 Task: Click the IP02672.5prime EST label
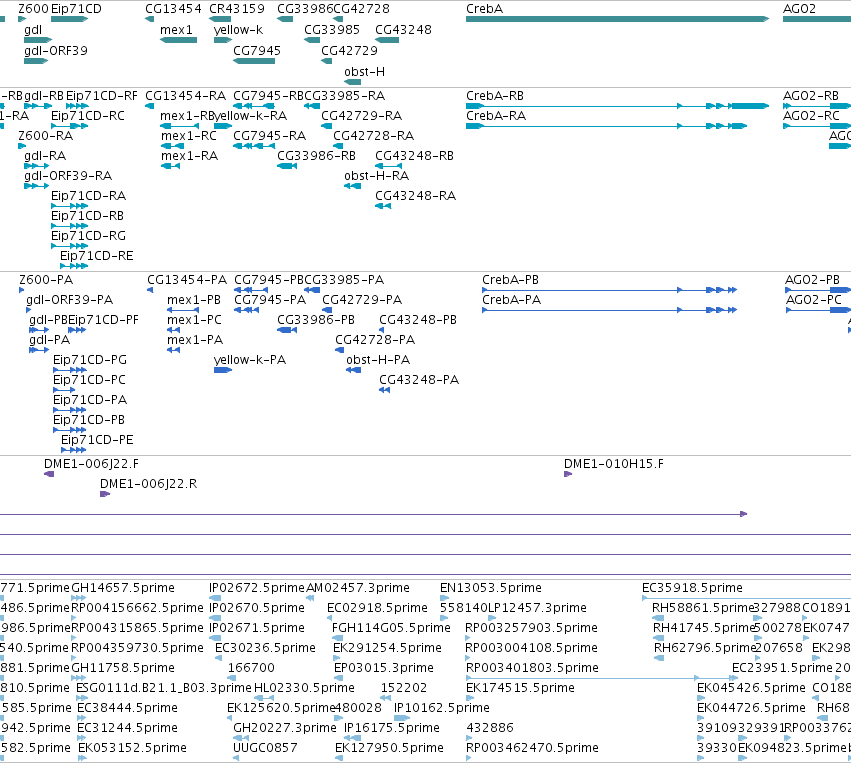(x=257, y=588)
